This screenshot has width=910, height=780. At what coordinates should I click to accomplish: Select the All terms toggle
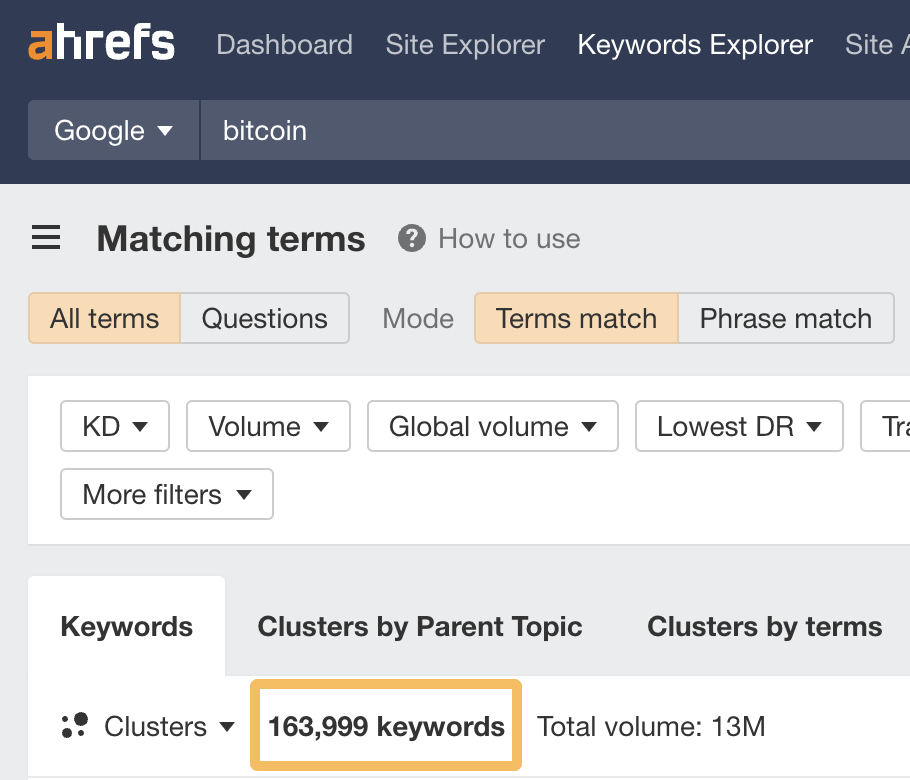click(x=104, y=319)
